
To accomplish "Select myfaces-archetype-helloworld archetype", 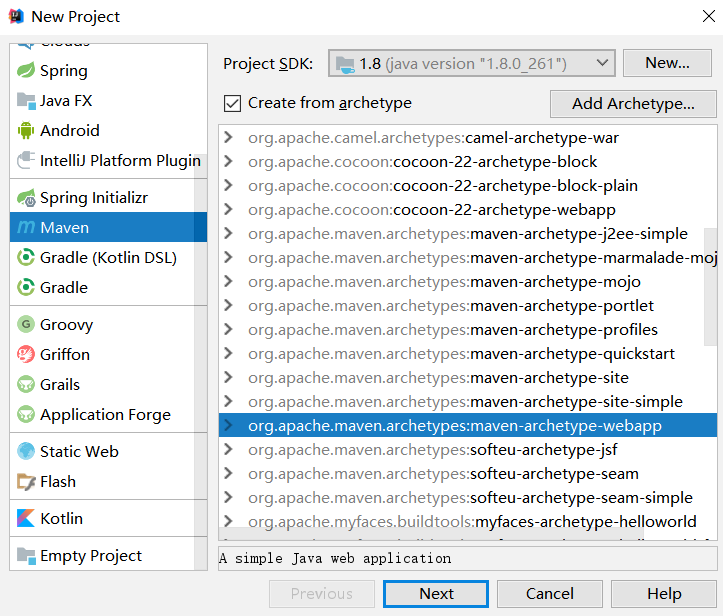I will pos(468,521).
